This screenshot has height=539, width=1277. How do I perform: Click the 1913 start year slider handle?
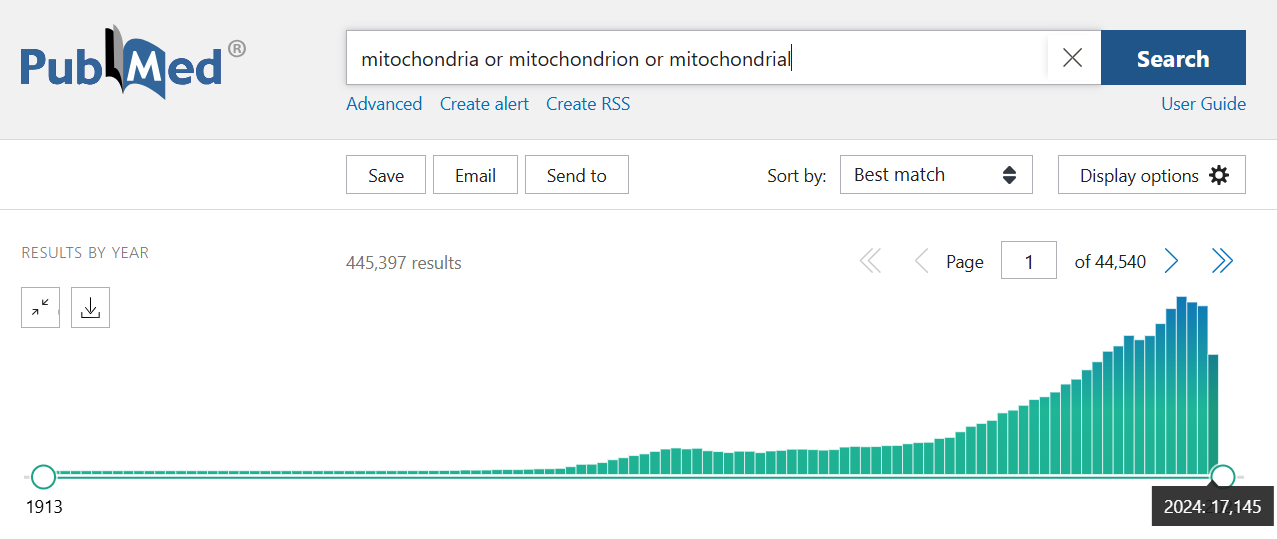pos(43,476)
